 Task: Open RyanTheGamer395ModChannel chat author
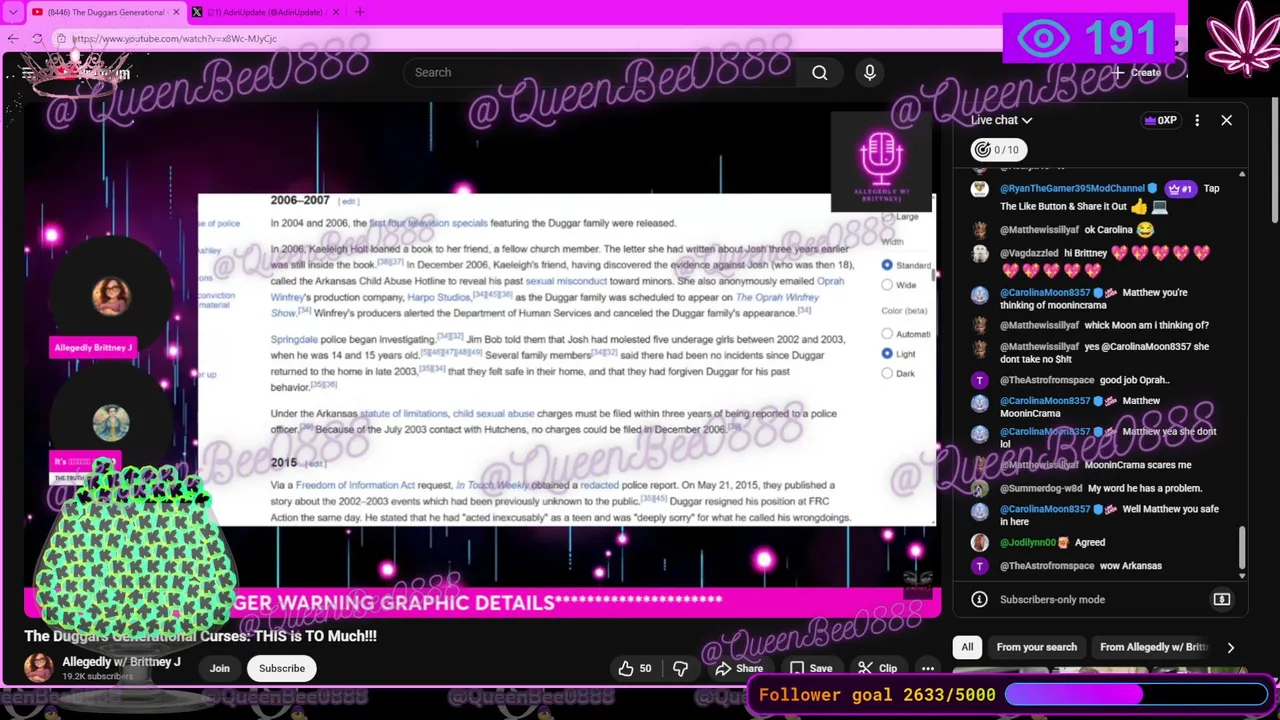click(1072, 188)
